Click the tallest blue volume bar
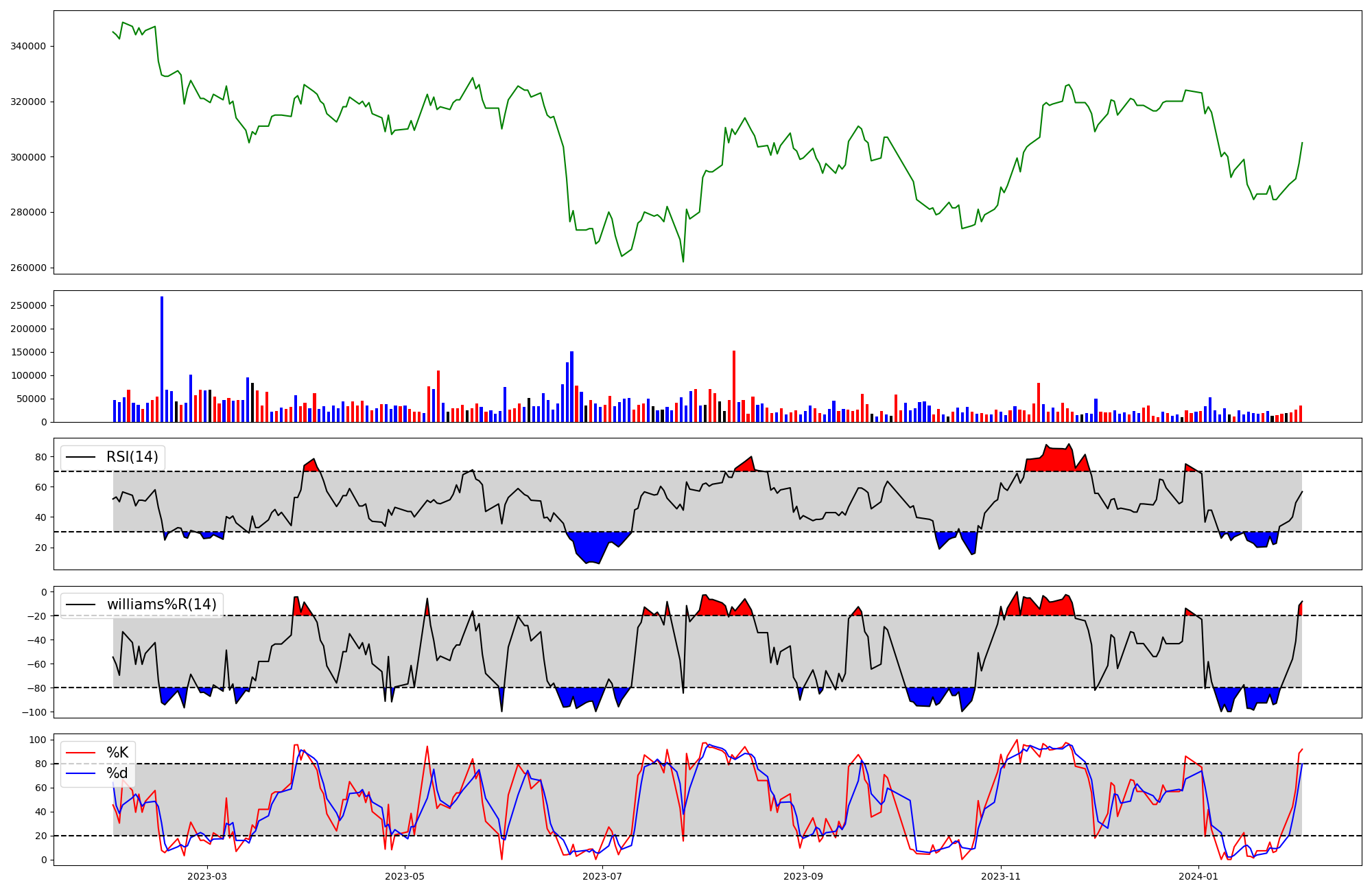The width and height of the screenshot is (1372, 892). click(x=162, y=360)
